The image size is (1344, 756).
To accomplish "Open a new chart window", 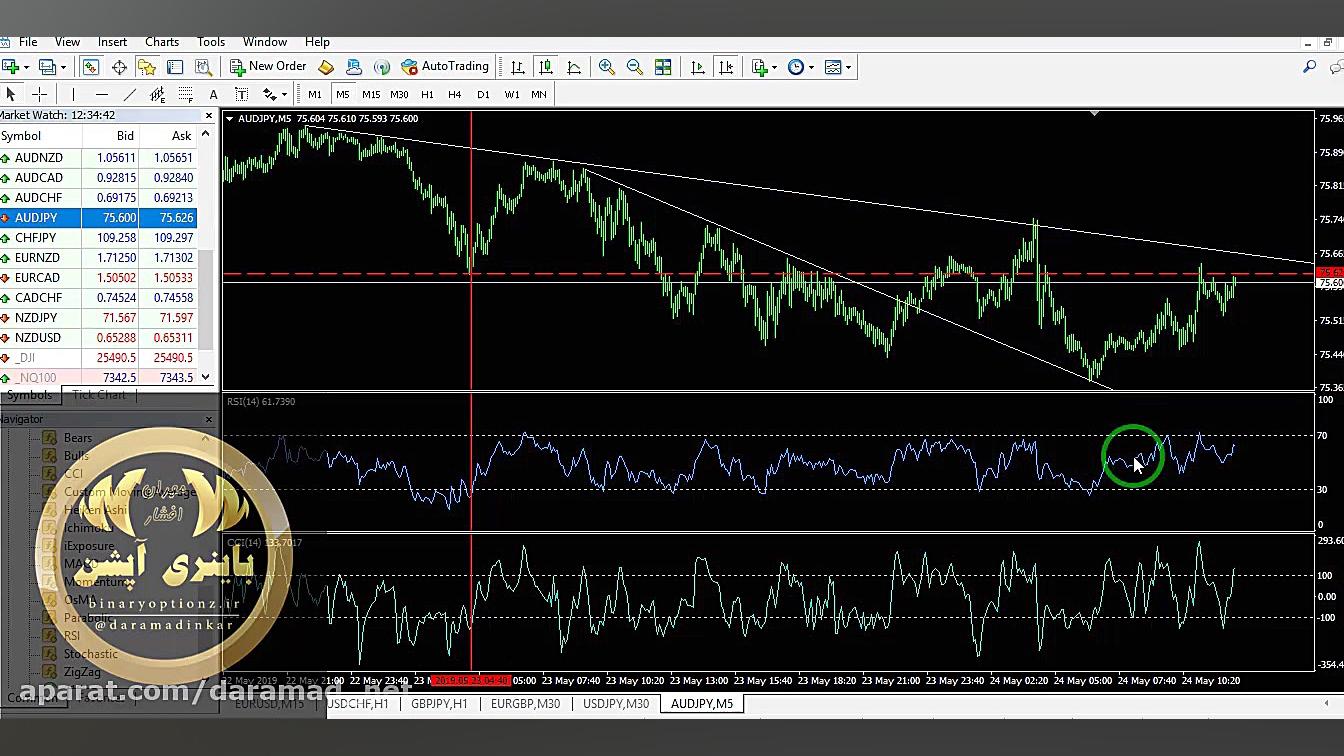I will [10, 67].
